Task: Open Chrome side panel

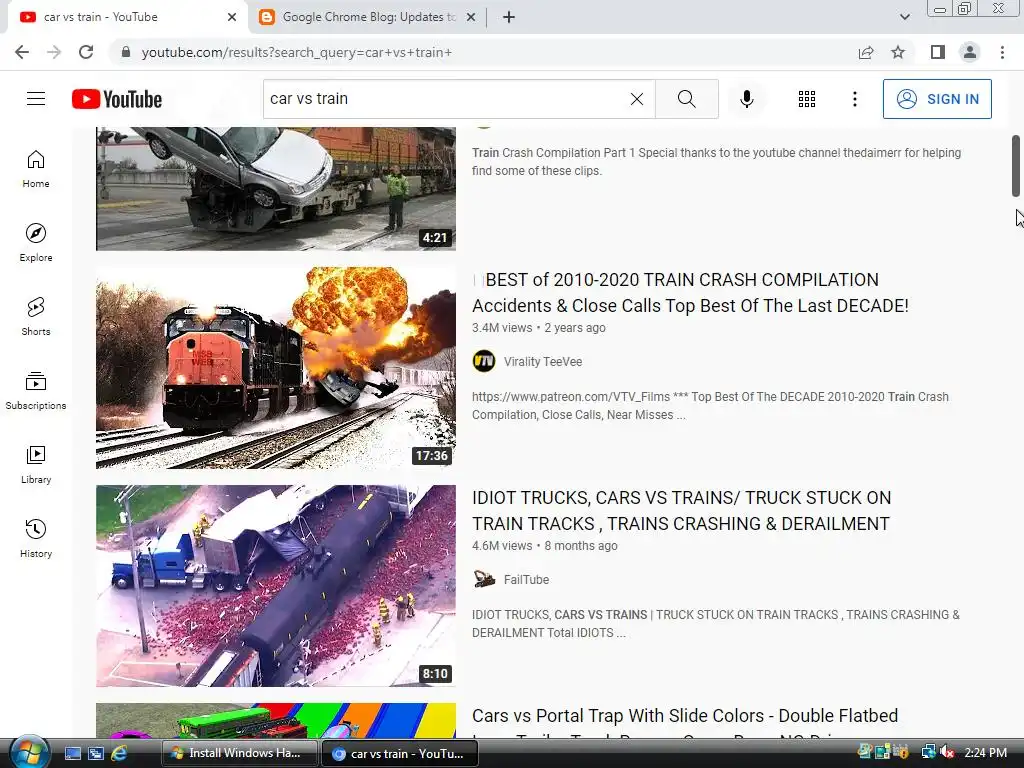Action: click(937, 52)
